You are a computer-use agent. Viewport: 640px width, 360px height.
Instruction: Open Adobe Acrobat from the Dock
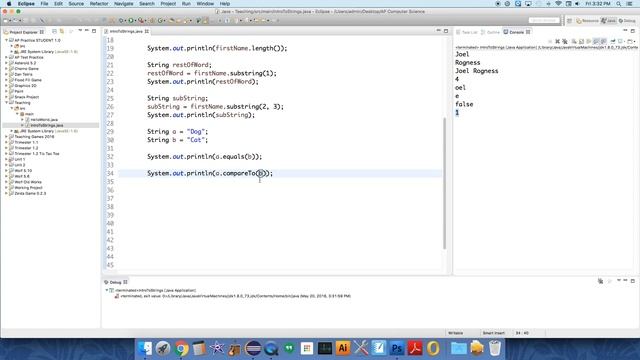click(x=415, y=348)
